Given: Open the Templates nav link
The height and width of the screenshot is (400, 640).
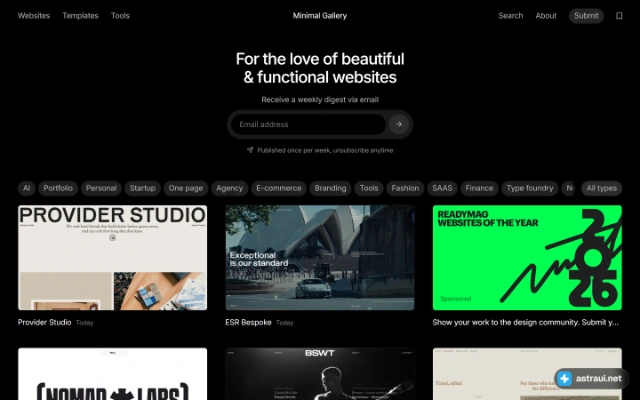Looking at the screenshot, I should click(x=80, y=16).
